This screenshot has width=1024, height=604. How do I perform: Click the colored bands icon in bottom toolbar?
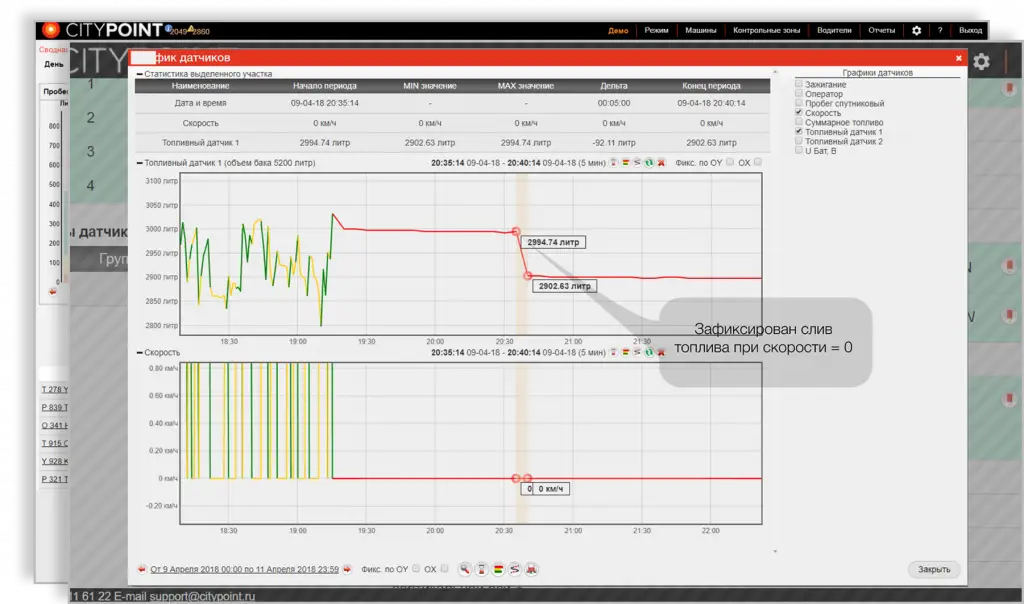tap(498, 569)
